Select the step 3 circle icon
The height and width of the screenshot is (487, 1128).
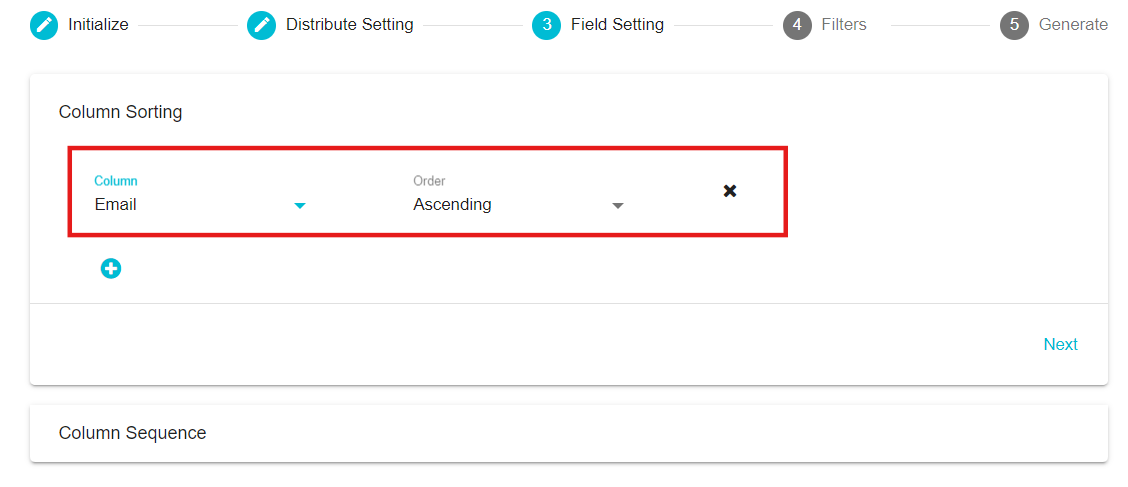point(546,25)
